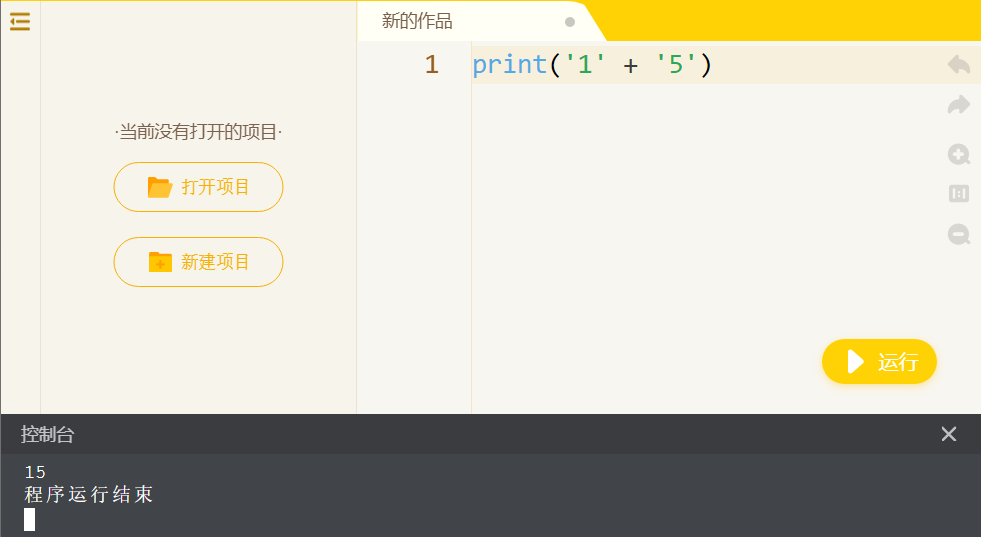Click the console input cursor block
The width and height of the screenshot is (981, 537).
[29, 519]
